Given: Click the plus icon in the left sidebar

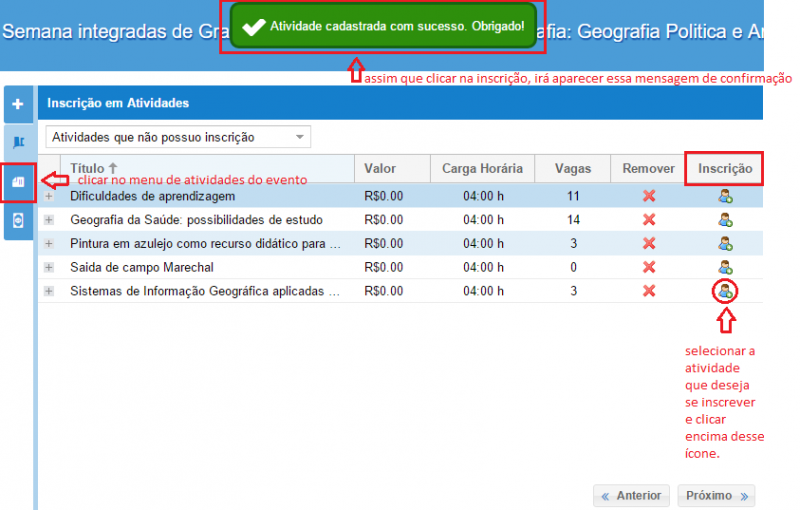Looking at the screenshot, I should click(x=18, y=103).
